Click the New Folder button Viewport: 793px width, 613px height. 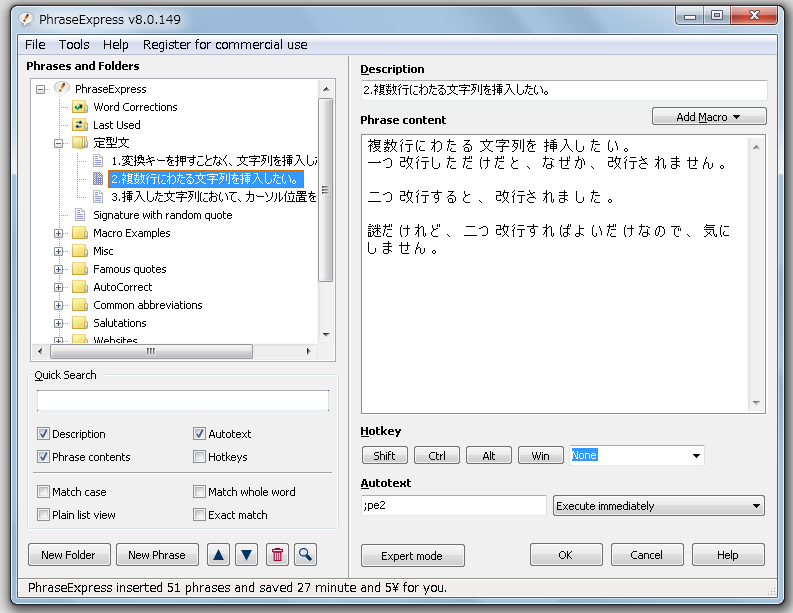(x=69, y=555)
